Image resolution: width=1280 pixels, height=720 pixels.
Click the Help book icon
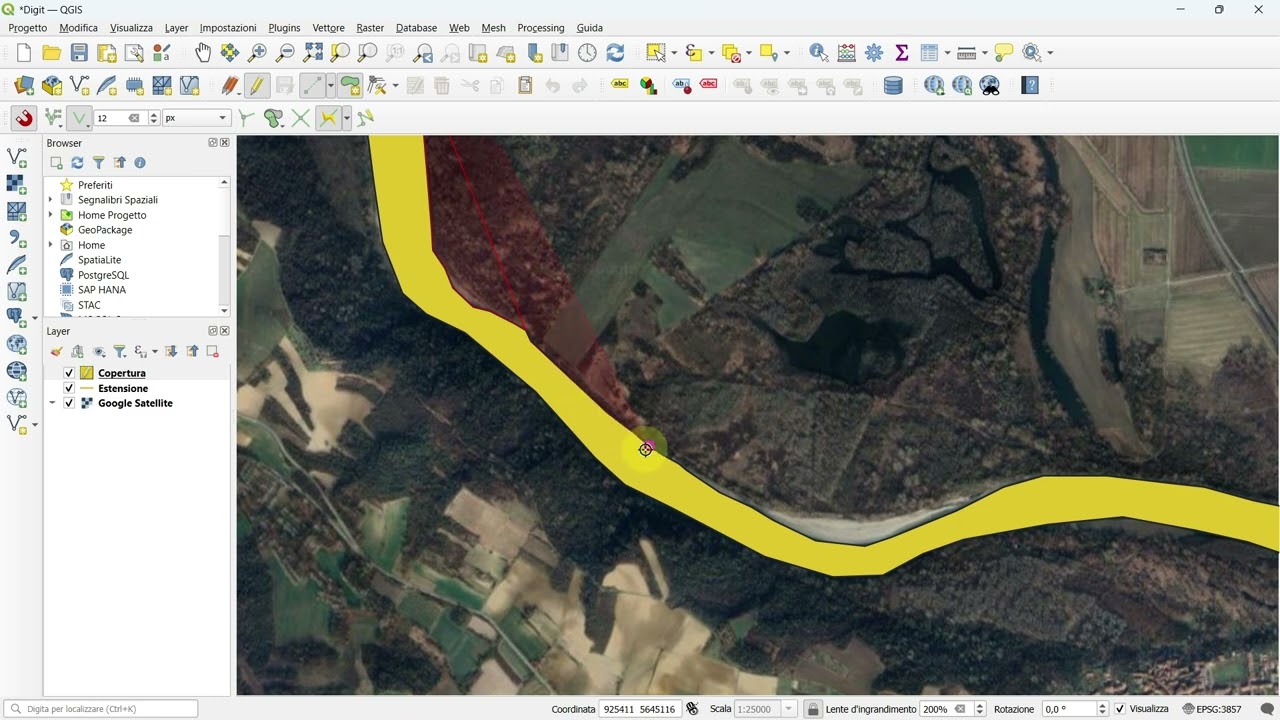pyautogui.click(x=1030, y=86)
